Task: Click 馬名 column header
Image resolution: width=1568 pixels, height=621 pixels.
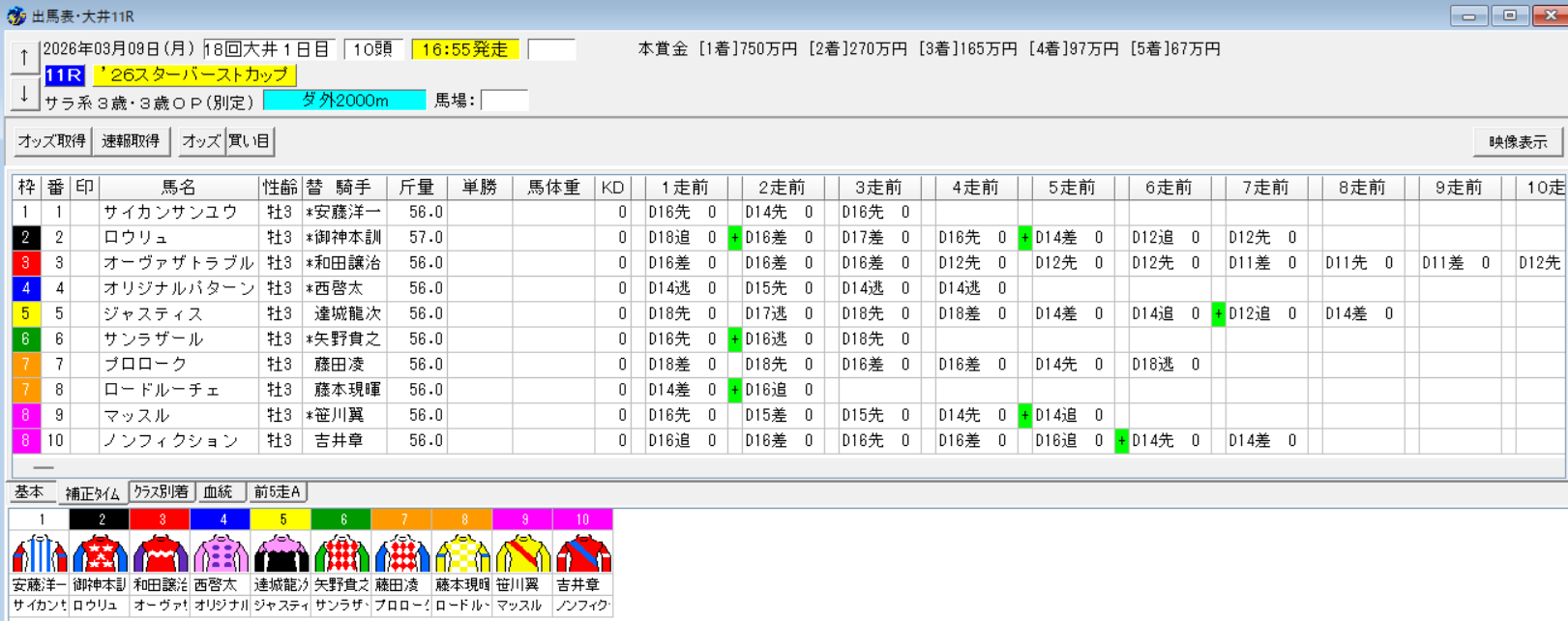Action: 179,187
